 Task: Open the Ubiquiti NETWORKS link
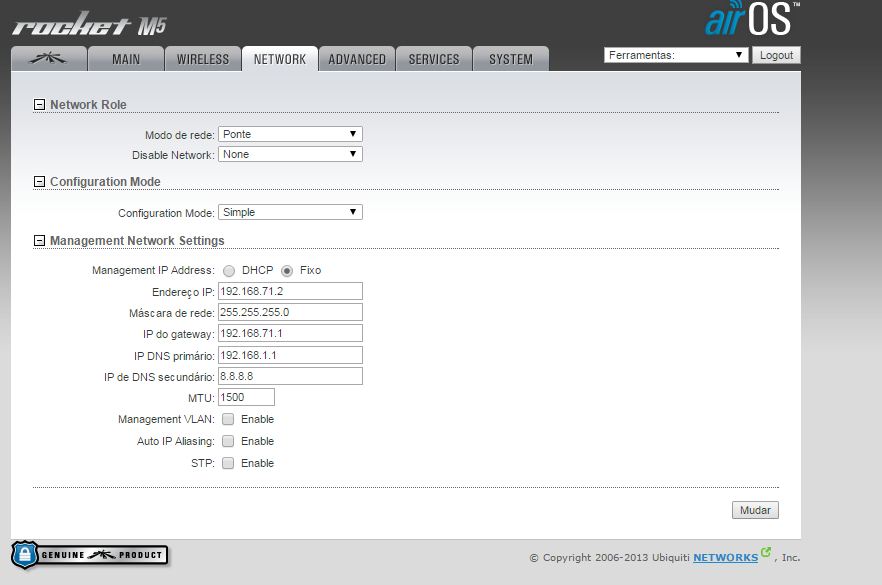coord(725,557)
